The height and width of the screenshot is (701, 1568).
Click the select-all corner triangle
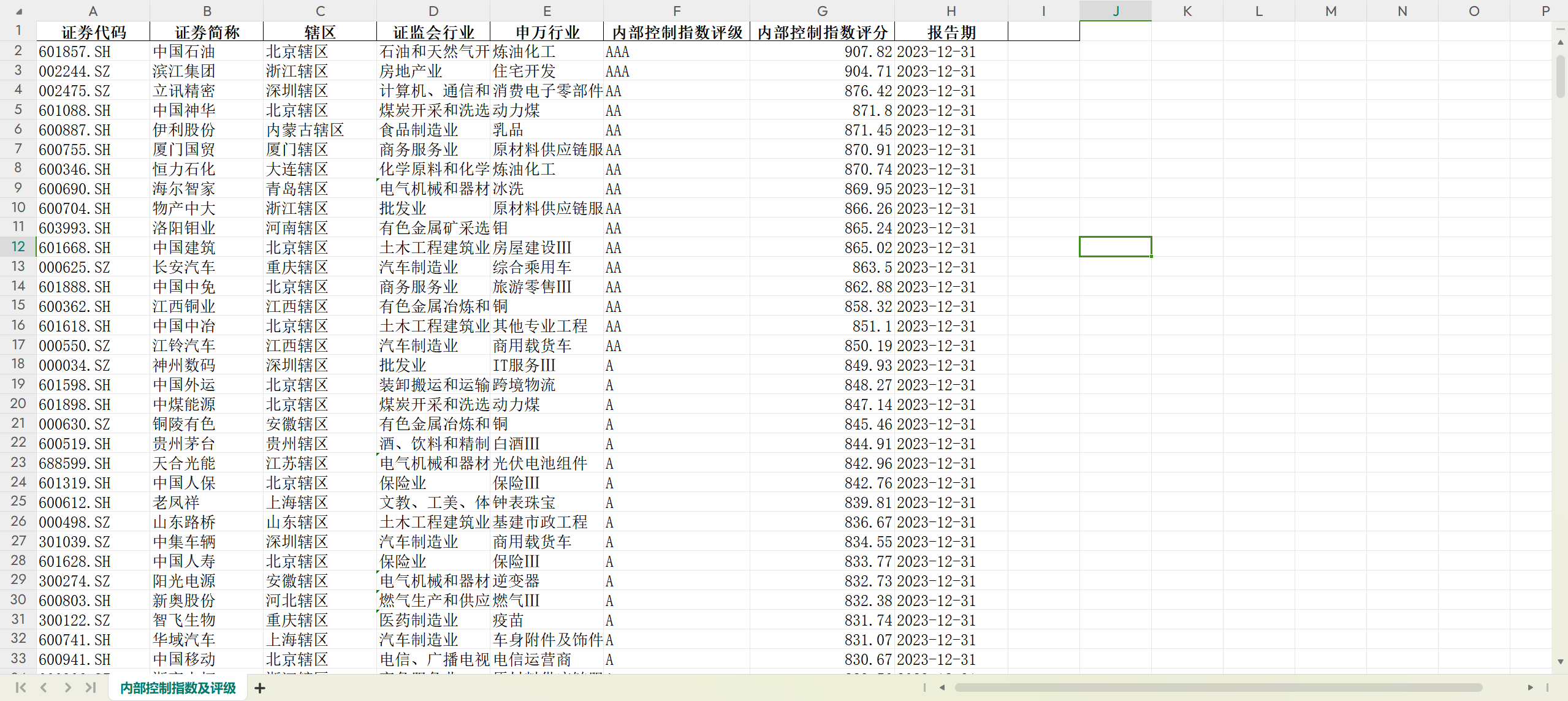[x=18, y=11]
